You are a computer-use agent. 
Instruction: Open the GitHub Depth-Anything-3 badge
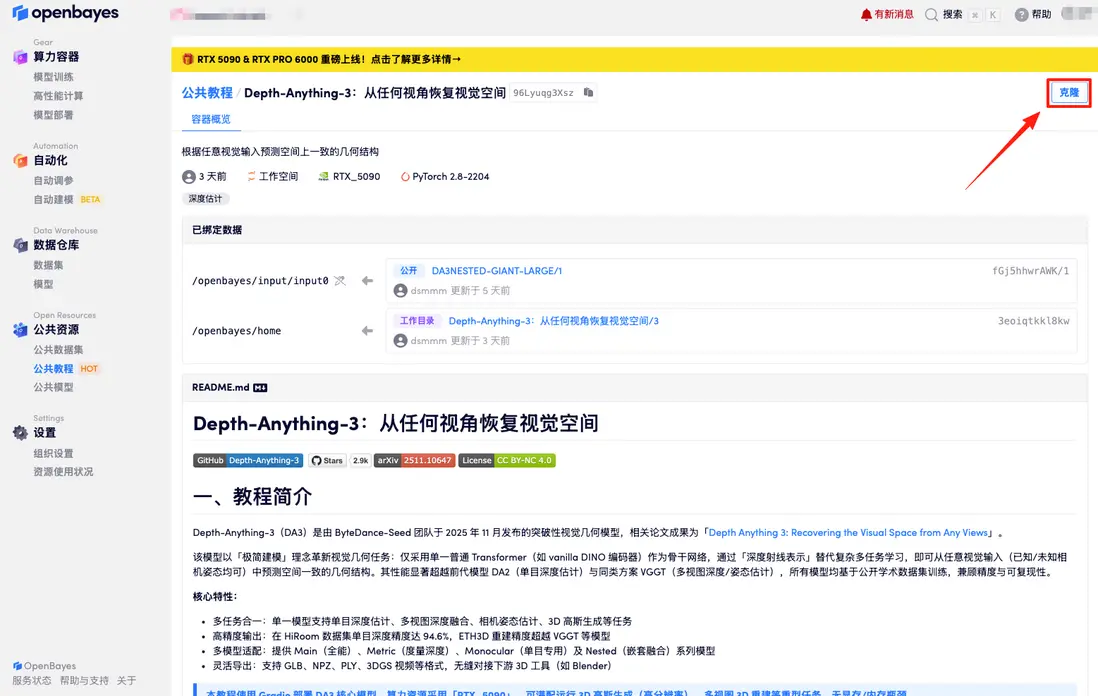point(248,461)
